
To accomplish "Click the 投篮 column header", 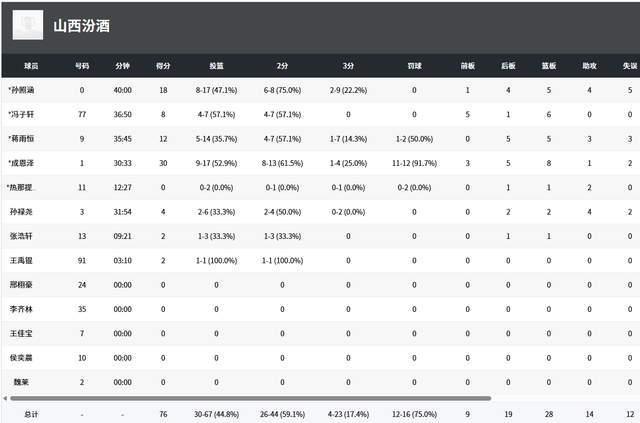I will (216, 66).
